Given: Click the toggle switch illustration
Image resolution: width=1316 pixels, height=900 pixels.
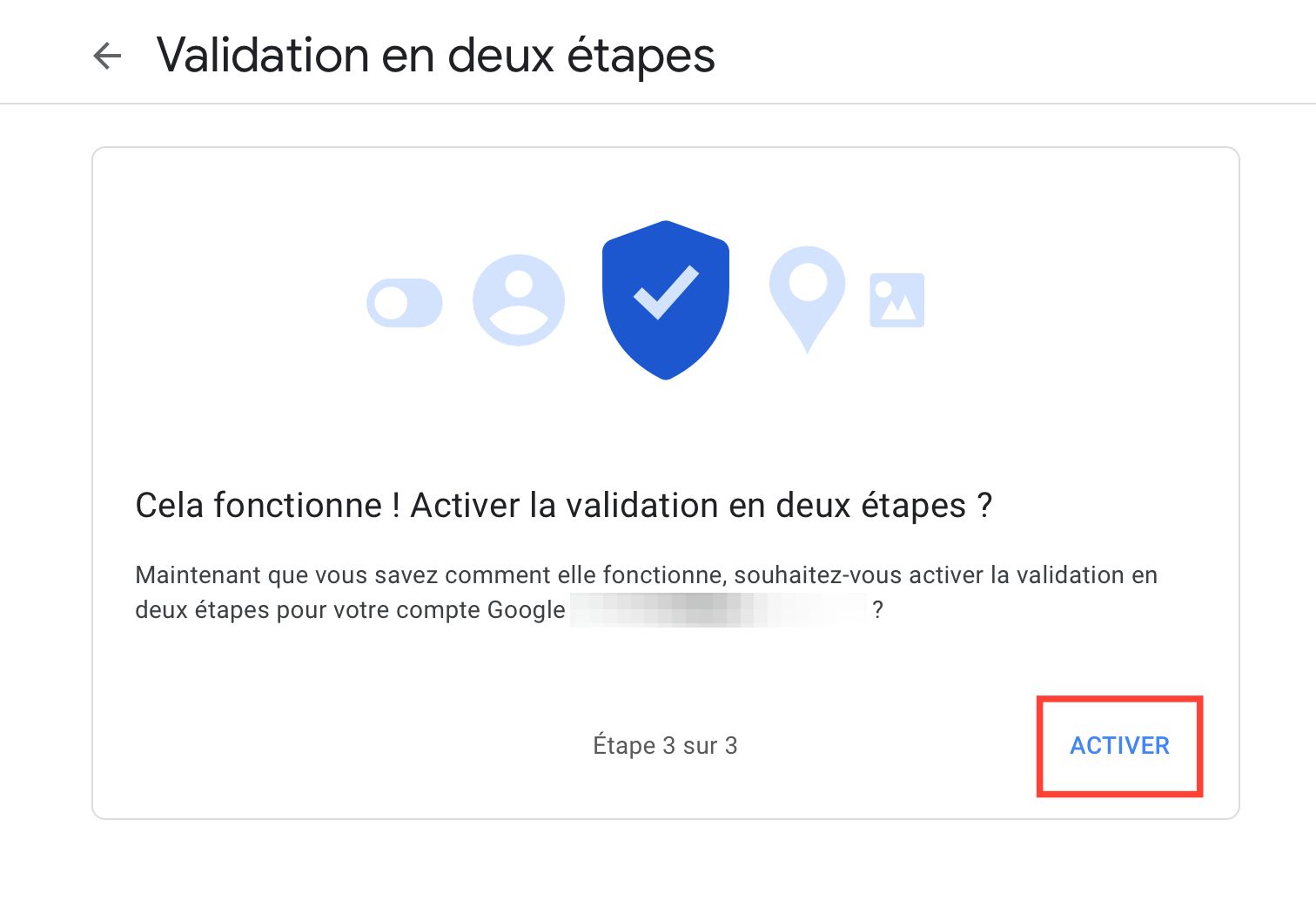Looking at the screenshot, I should point(405,303).
